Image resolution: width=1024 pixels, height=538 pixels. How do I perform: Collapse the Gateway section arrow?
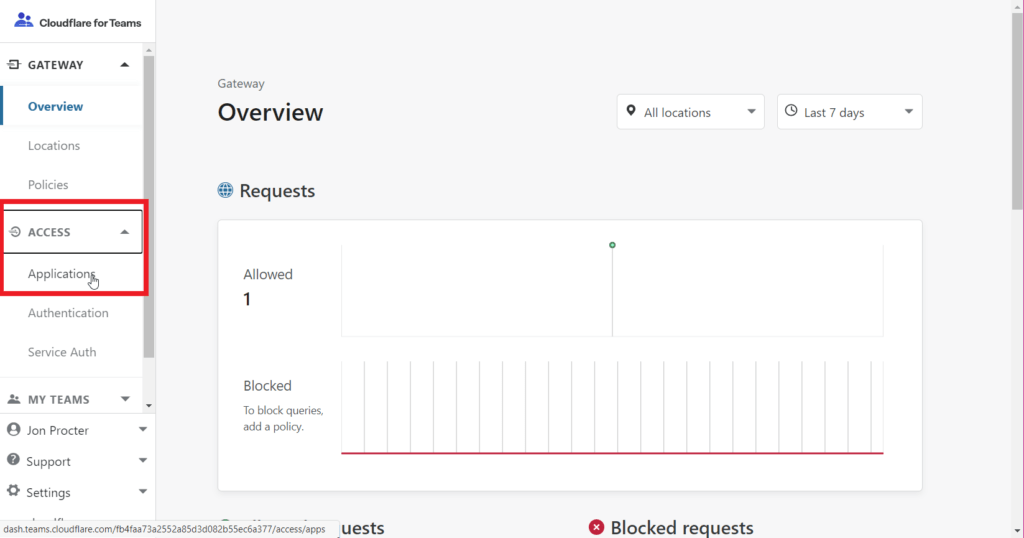coord(125,65)
